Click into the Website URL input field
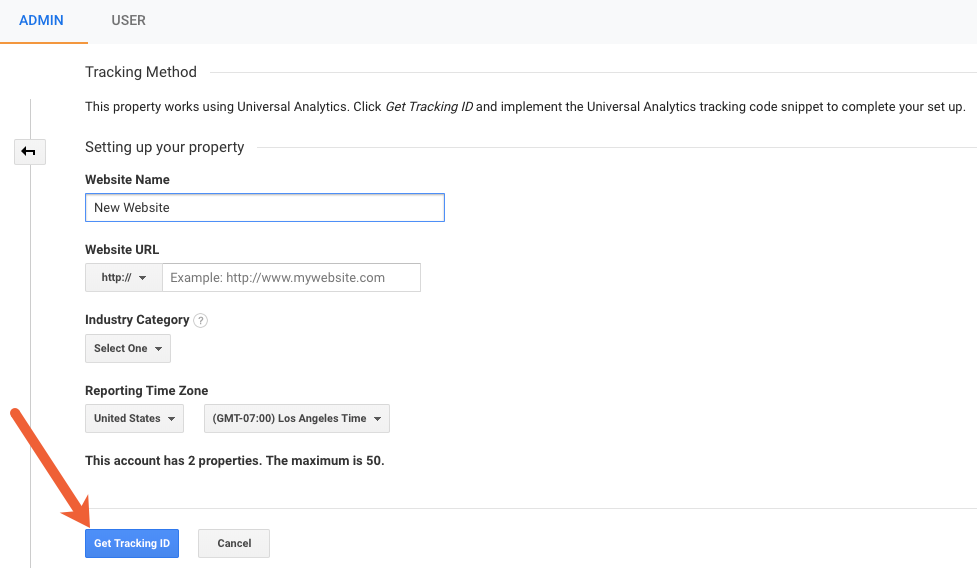This screenshot has height=568, width=977. [x=291, y=278]
